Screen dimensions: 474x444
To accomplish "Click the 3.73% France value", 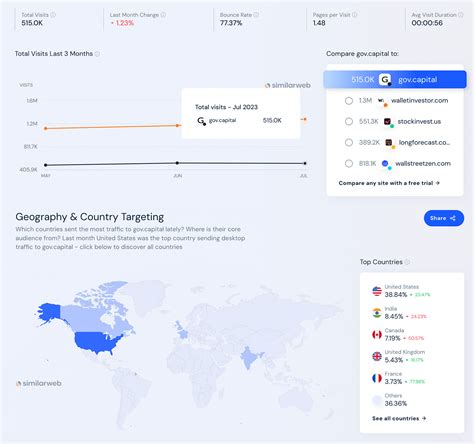I will [393, 382].
